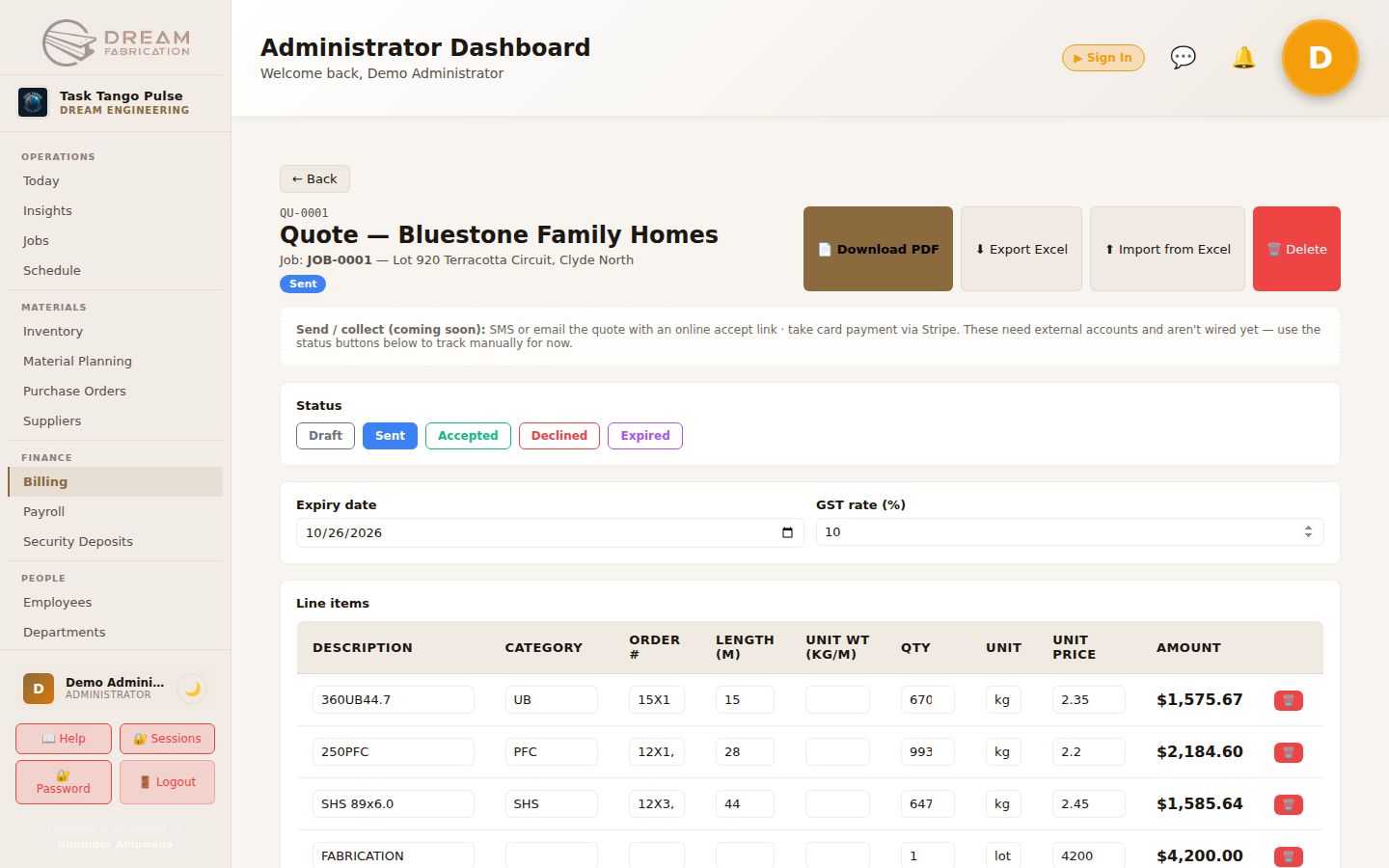Mark the quote as Expired

(x=645, y=436)
